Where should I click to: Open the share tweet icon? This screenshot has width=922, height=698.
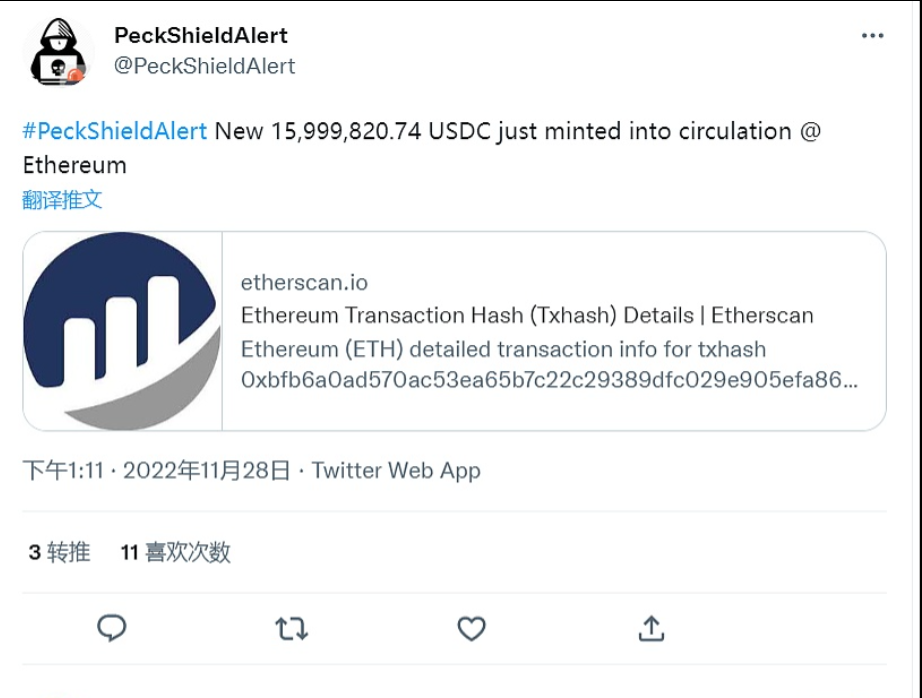coord(651,628)
